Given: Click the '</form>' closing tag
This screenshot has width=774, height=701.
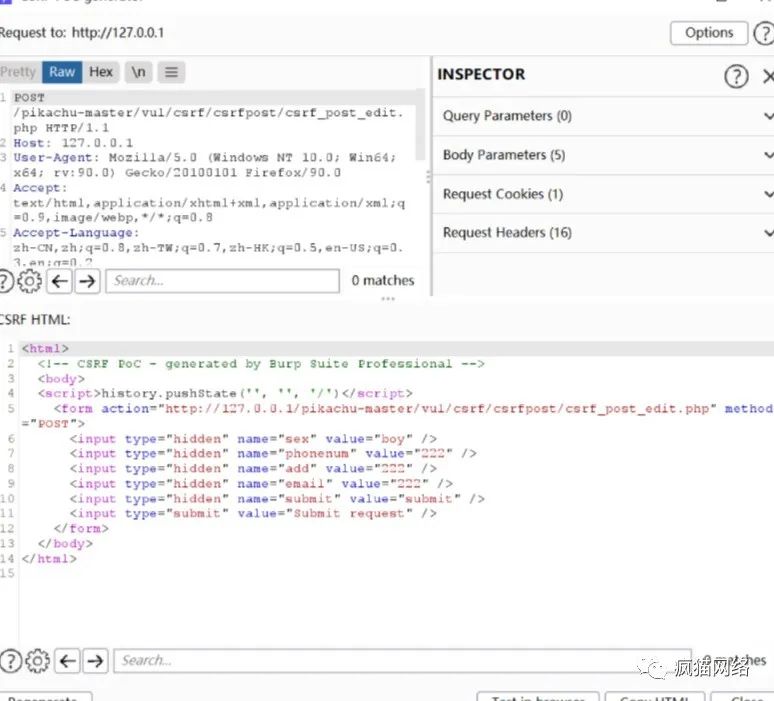Looking at the screenshot, I should (x=81, y=529).
